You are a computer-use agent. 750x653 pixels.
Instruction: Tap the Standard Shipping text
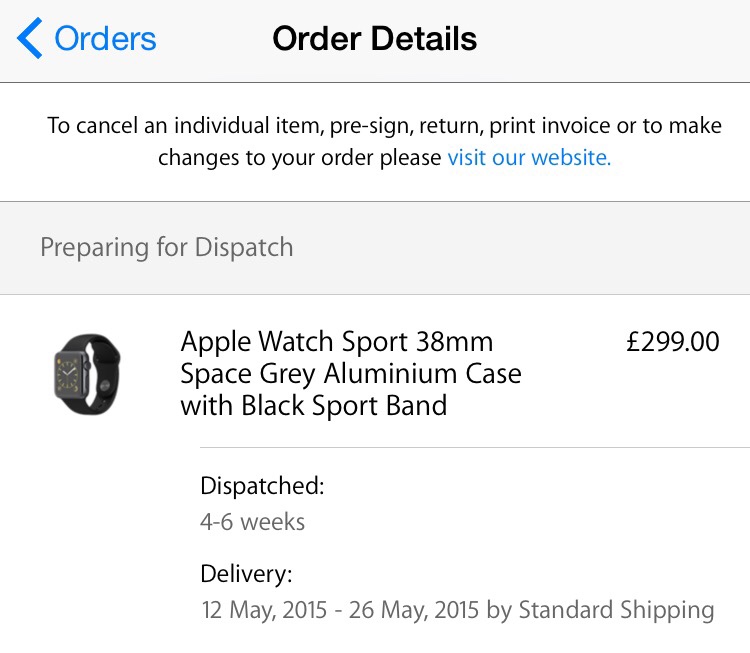[615, 609]
